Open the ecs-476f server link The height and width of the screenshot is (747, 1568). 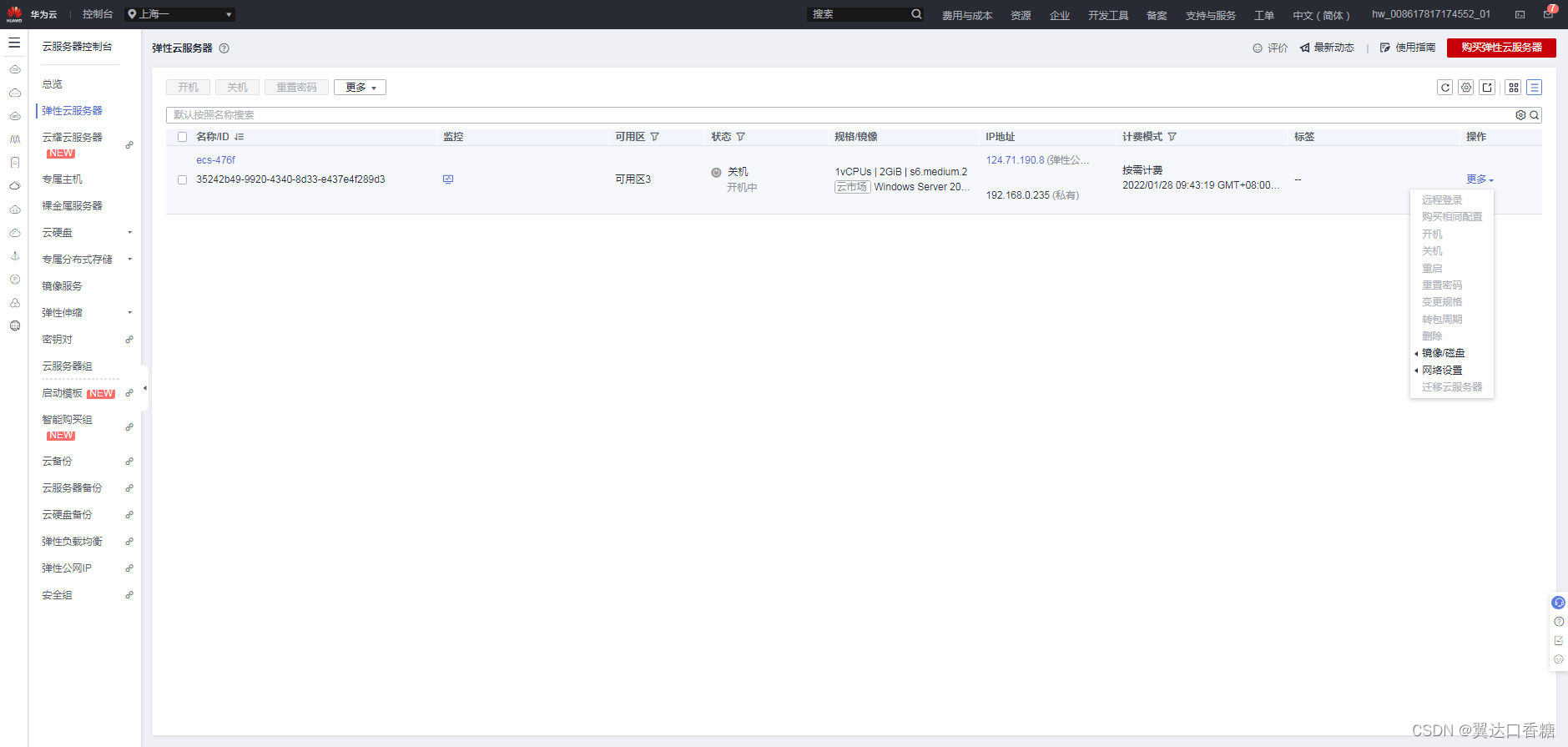215,160
